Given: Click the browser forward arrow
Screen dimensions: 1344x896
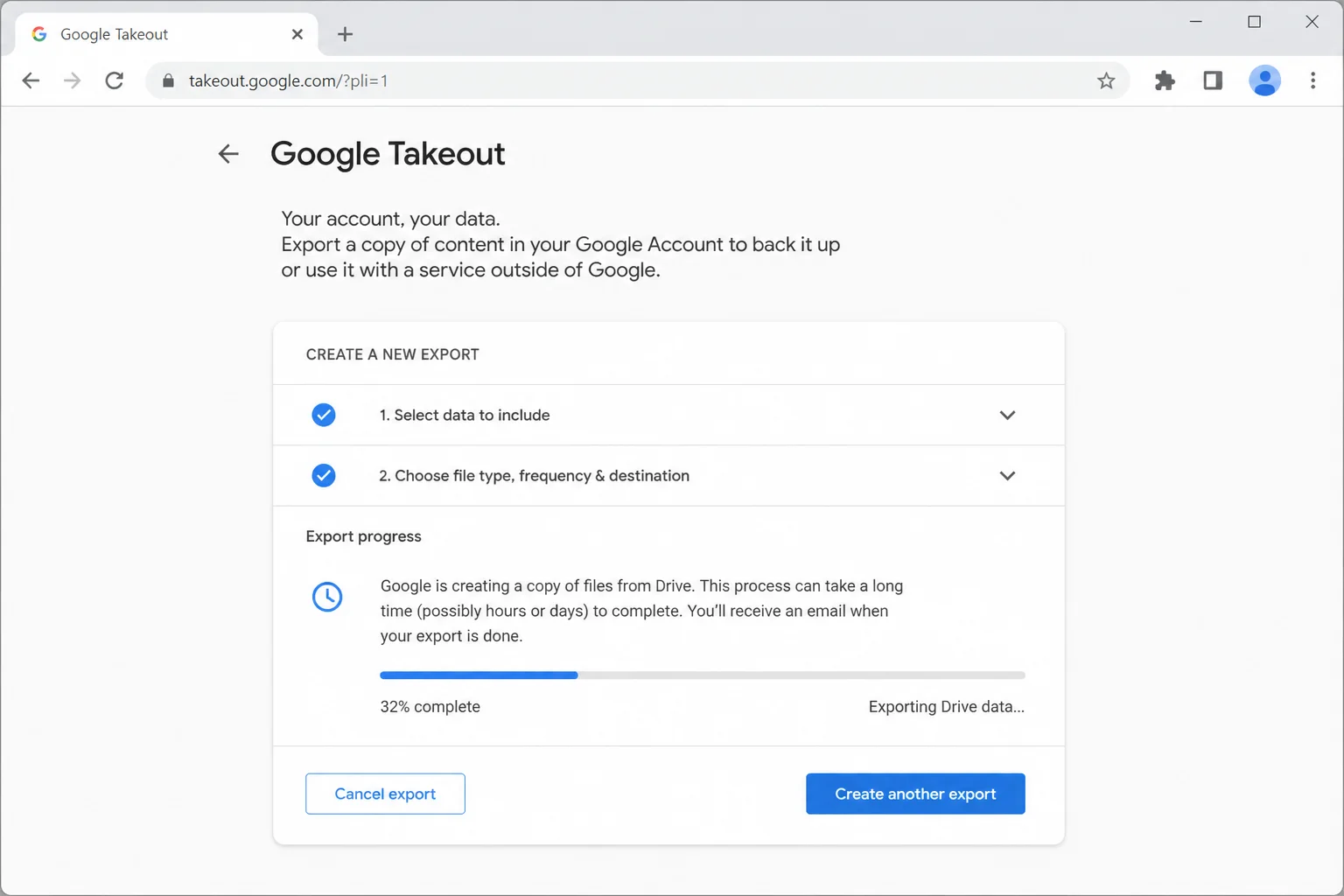Looking at the screenshot, I should [x=73, y=80].
